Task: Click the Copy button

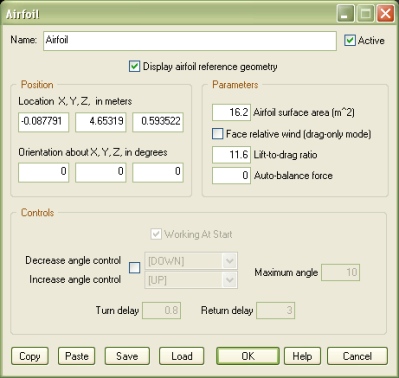Action: (x=30, y=356)
